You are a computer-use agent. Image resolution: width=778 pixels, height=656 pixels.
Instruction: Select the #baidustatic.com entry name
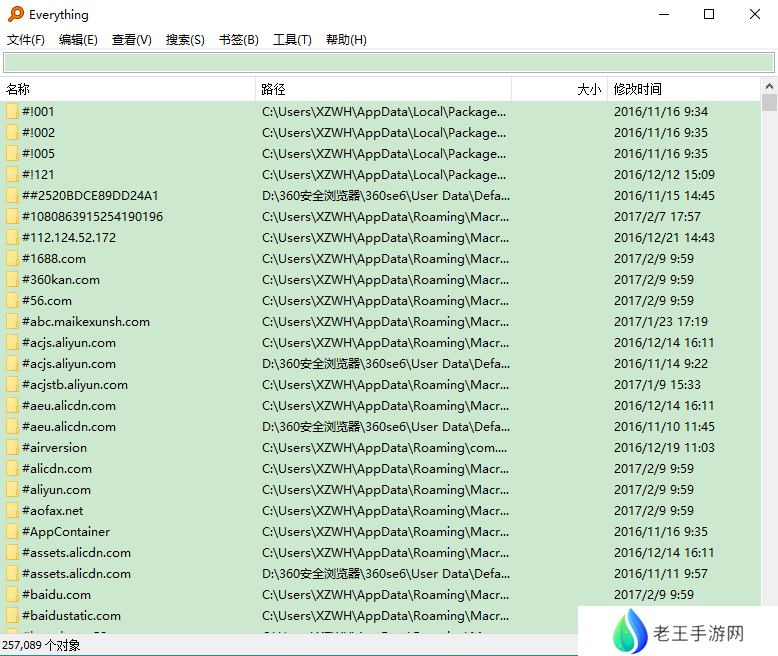(x=71, y=615)
